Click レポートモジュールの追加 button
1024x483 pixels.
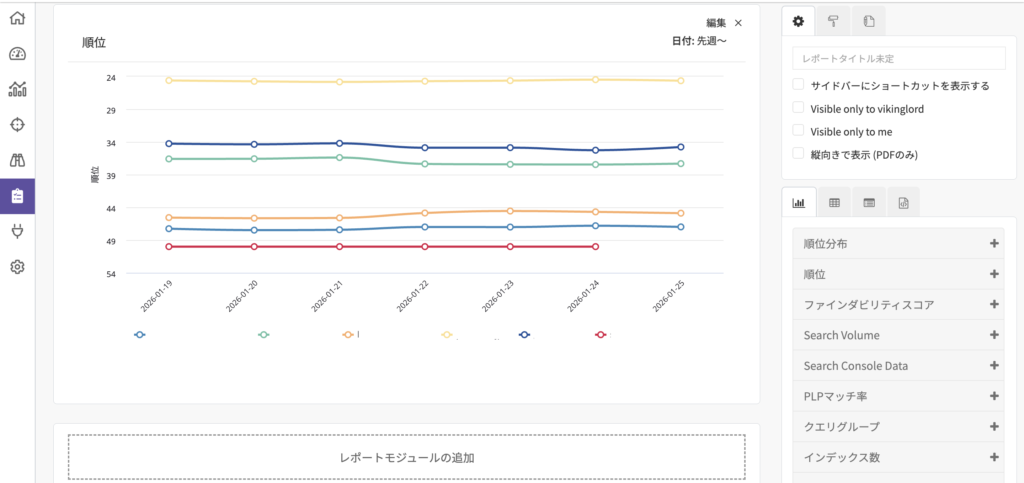pos(406,458)
